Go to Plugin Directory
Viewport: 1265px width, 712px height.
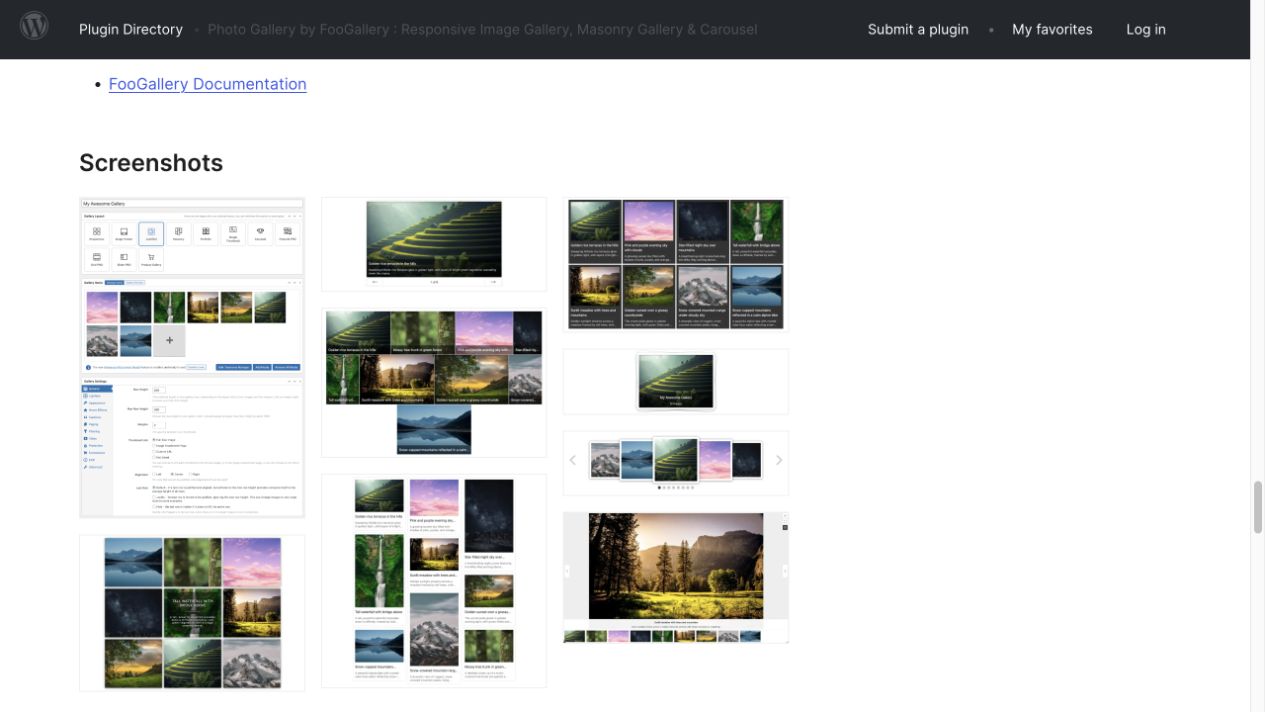(131, 29)
